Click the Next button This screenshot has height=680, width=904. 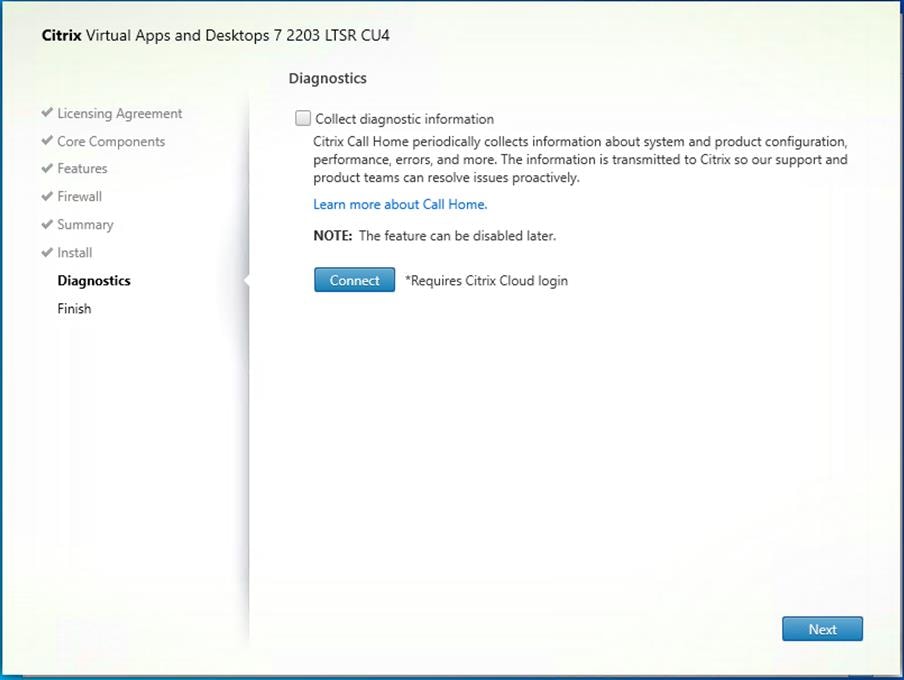(x=822, y=629)
